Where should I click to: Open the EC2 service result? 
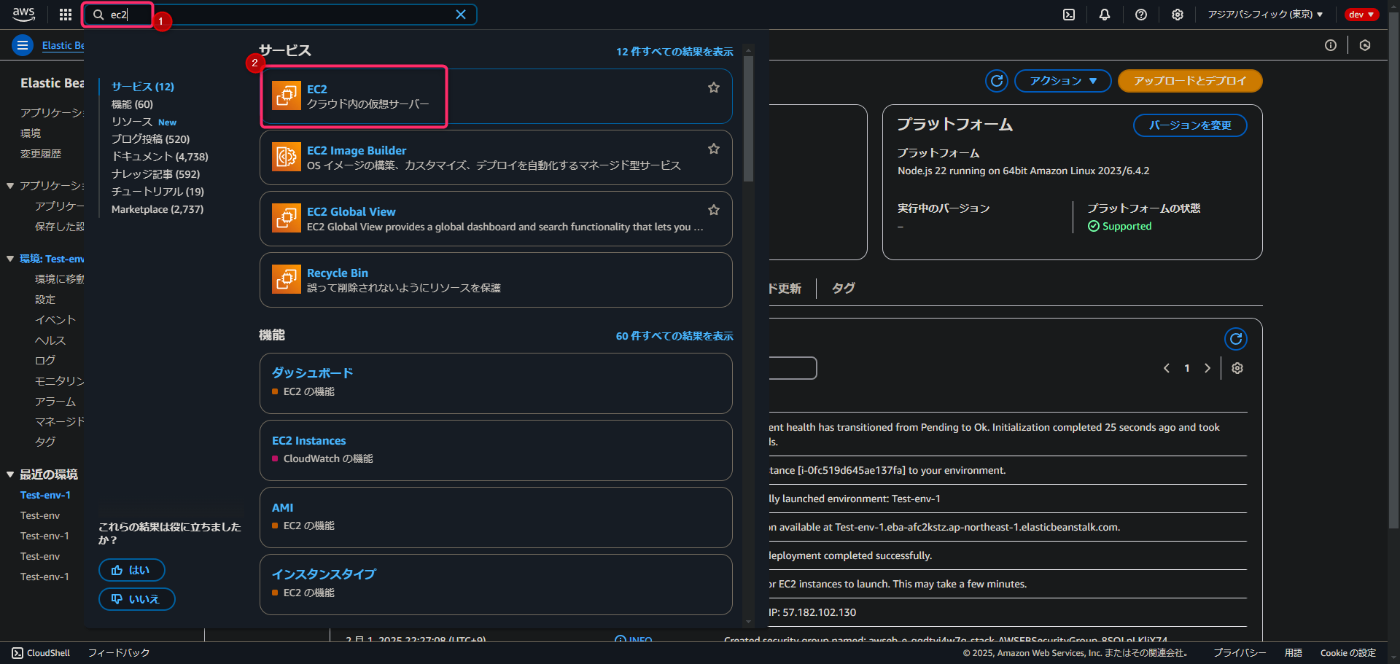[496, 96]
